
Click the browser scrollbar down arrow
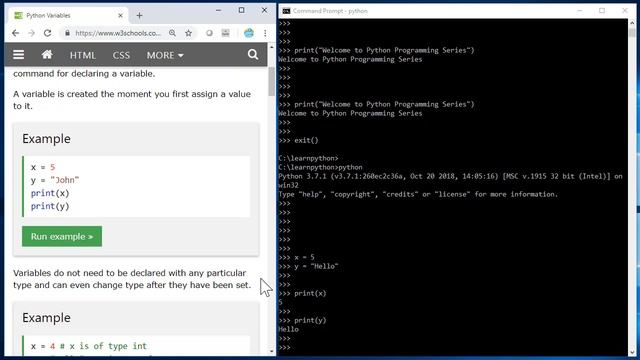coord(272,351)
